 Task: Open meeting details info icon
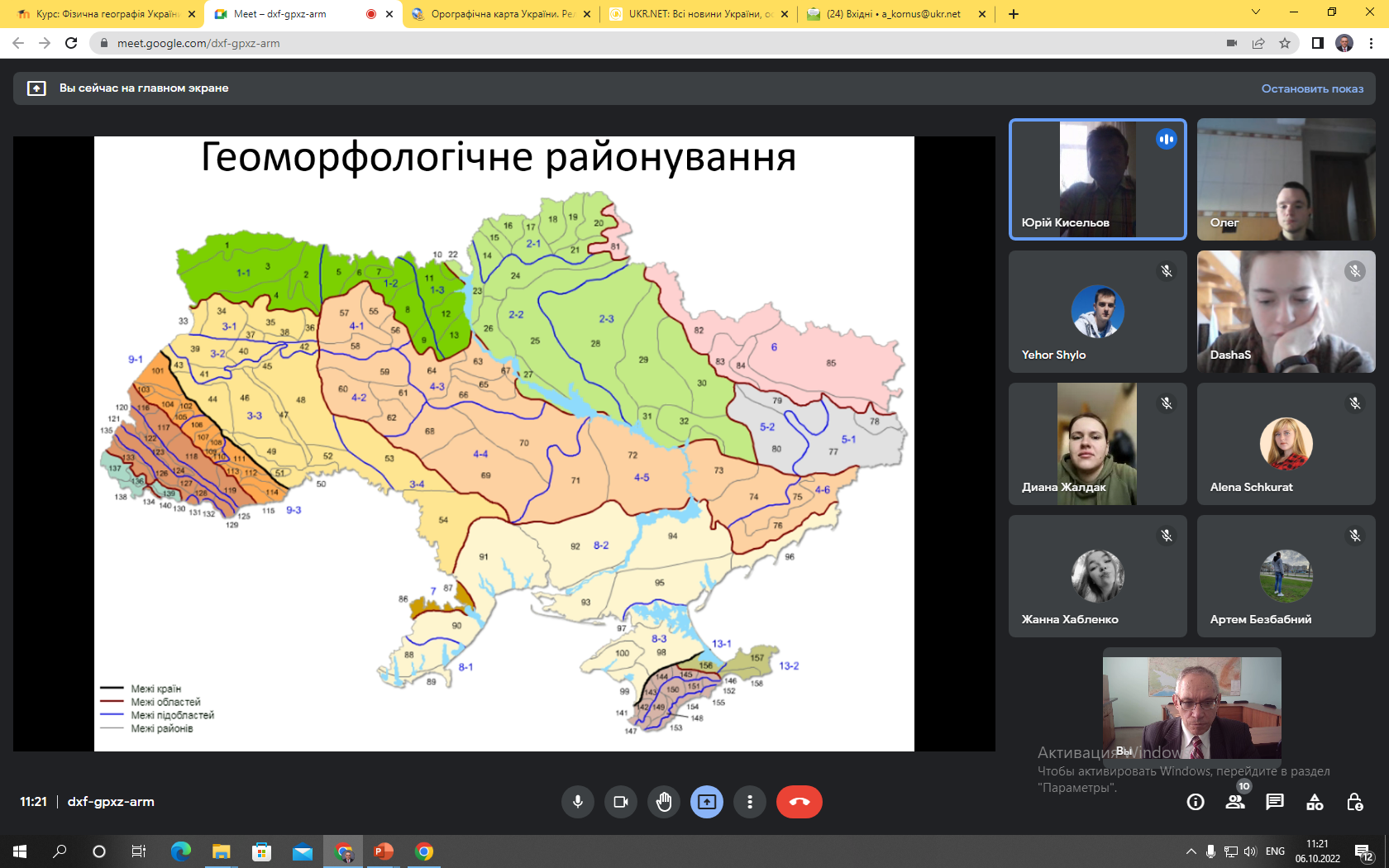[1196, 802]
